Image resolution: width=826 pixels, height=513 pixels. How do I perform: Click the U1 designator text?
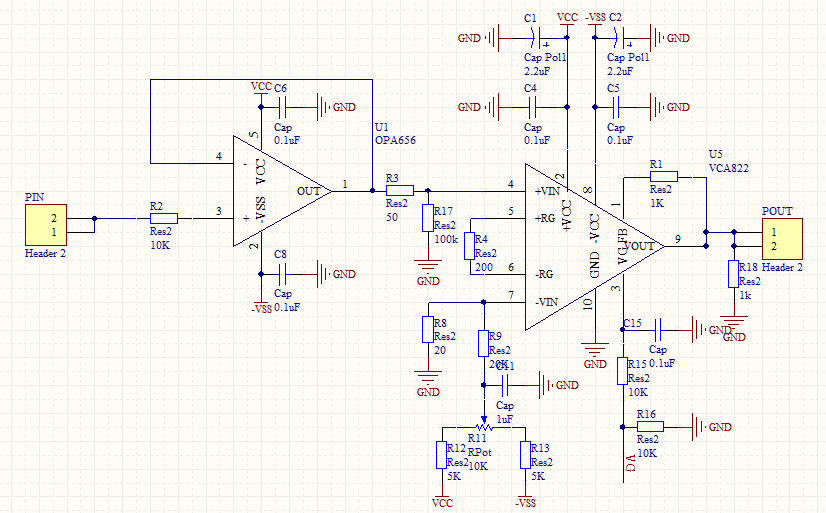click(381, 127)
